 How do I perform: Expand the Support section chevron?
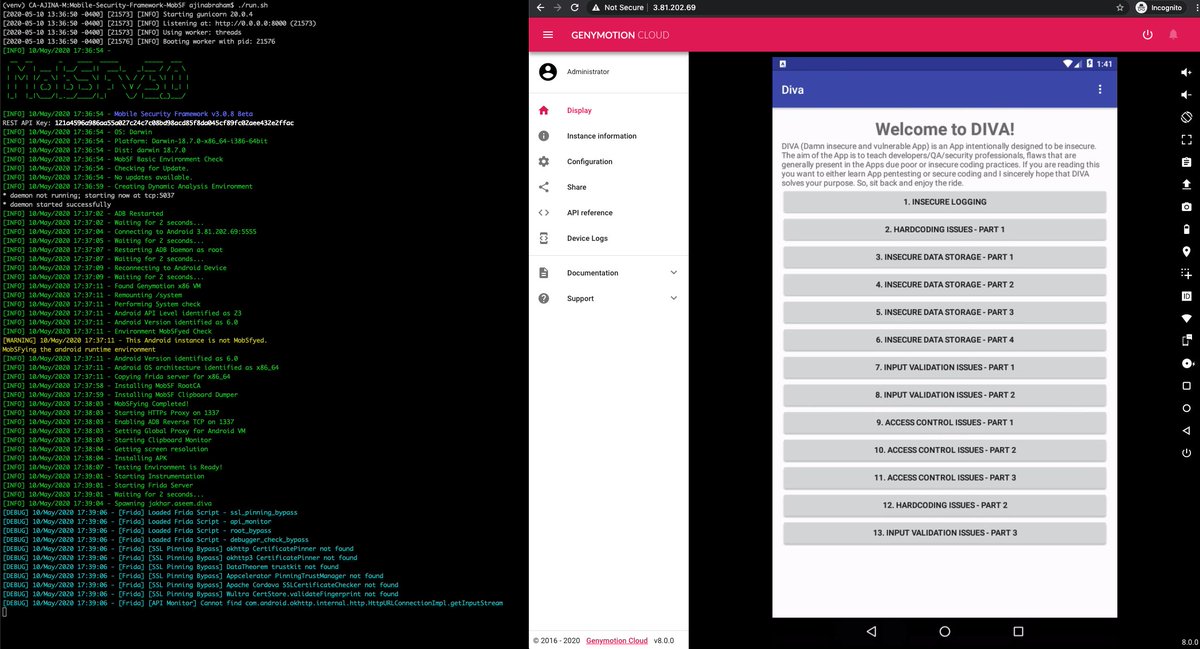[673, 298]
